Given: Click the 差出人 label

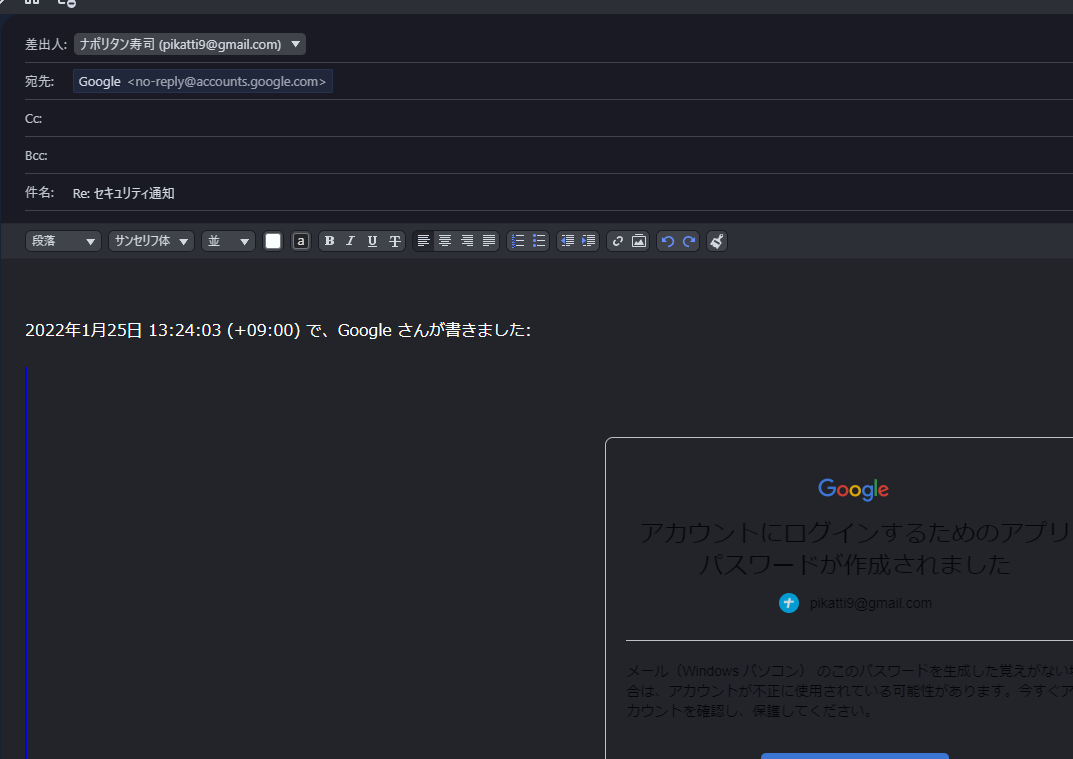Looking at the screenshot, I should point(46,44).
